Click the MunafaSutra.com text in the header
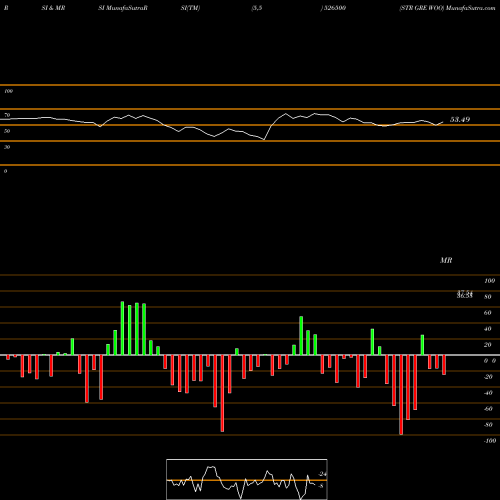 pyautogui.click(x=471, y=8)
